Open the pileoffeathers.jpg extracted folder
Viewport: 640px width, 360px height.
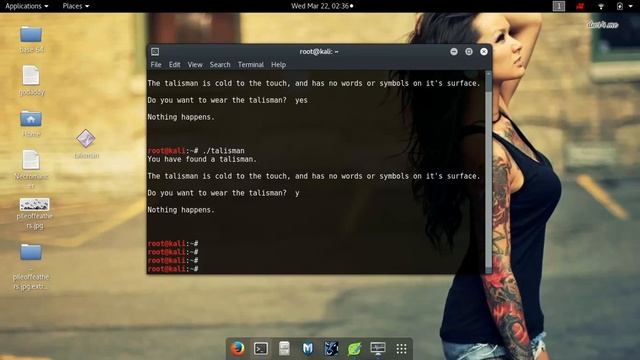click(x=31, y=267)
